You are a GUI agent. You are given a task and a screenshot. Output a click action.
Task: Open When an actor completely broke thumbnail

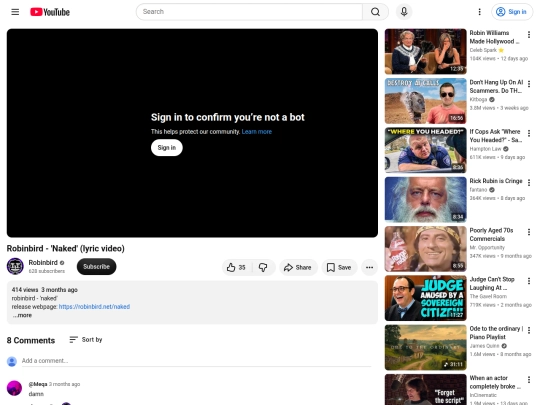coord(426,390)
